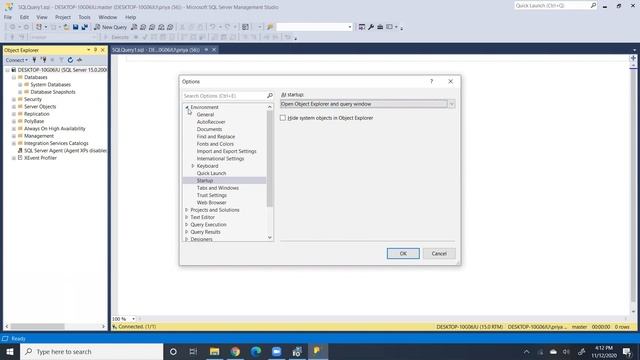Click the Search Options input field
The image size is (640, 360).
[224, 96]
